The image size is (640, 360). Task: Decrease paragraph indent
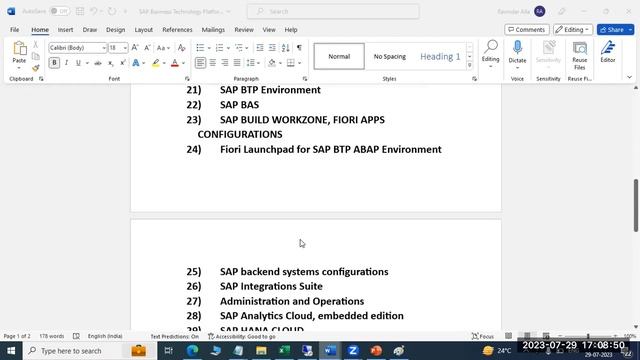260,48
